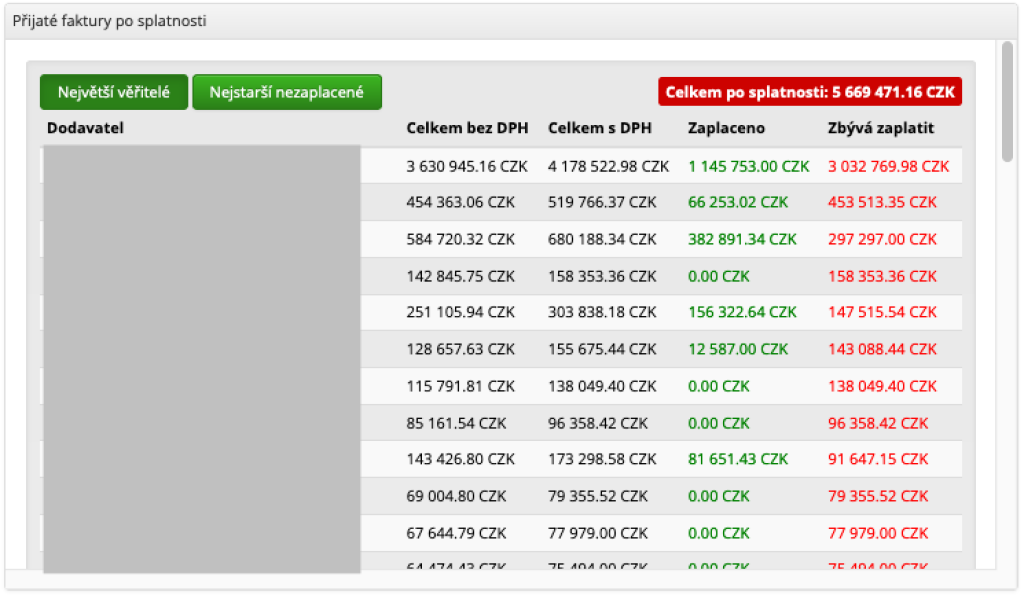Select the Celkem s DPH column header

(600, 128)
